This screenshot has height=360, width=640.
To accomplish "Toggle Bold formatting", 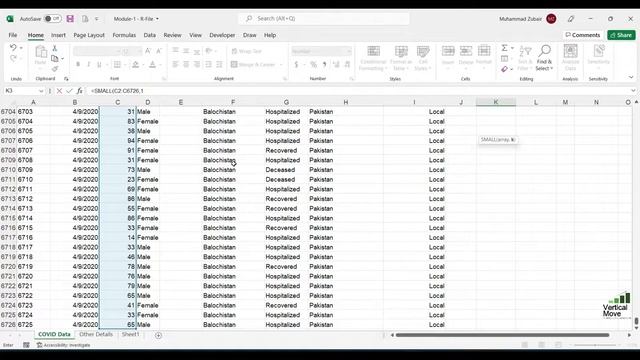I will click(78, 64).
